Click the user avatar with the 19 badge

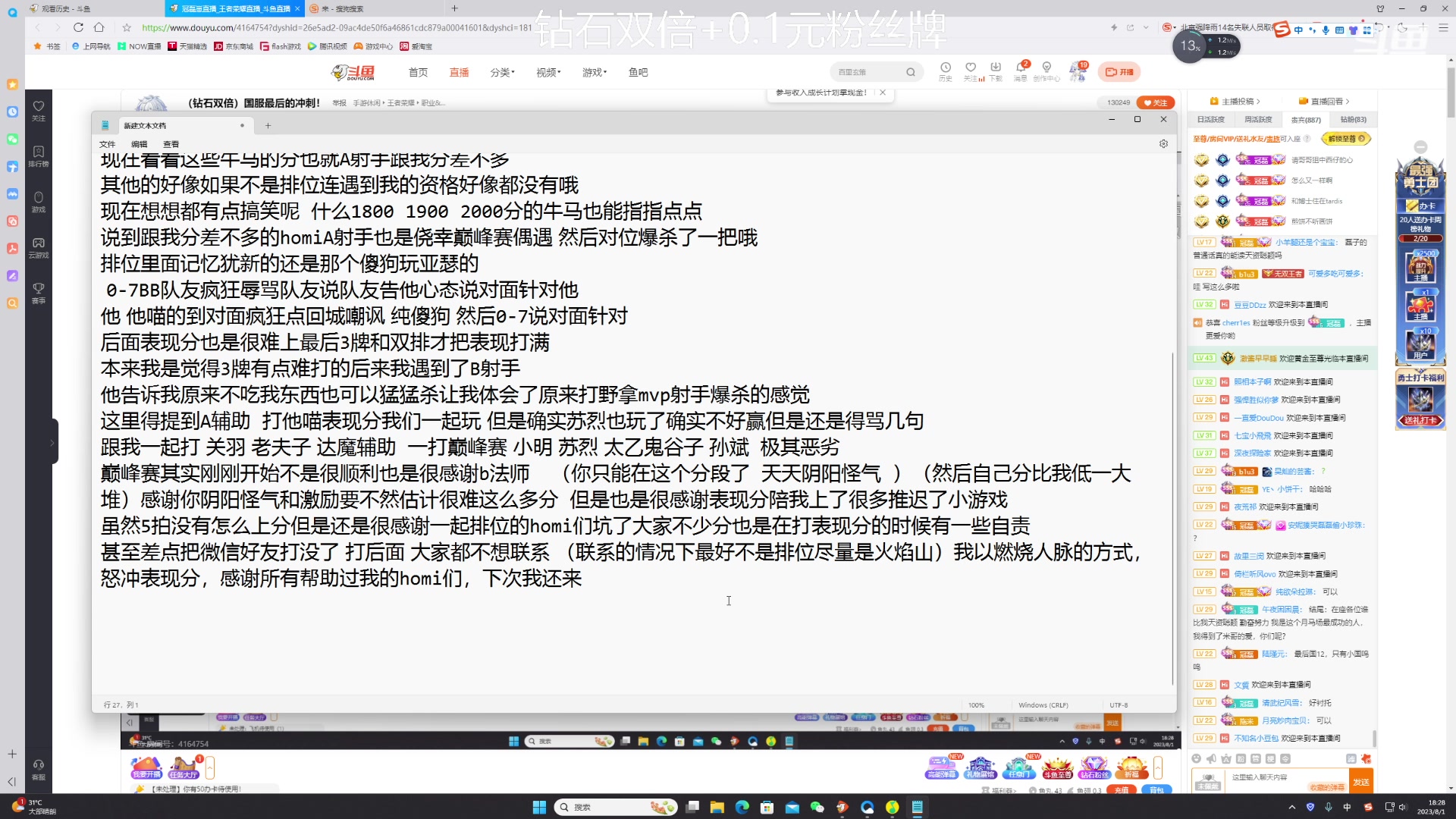click(x=1077, y=71)
